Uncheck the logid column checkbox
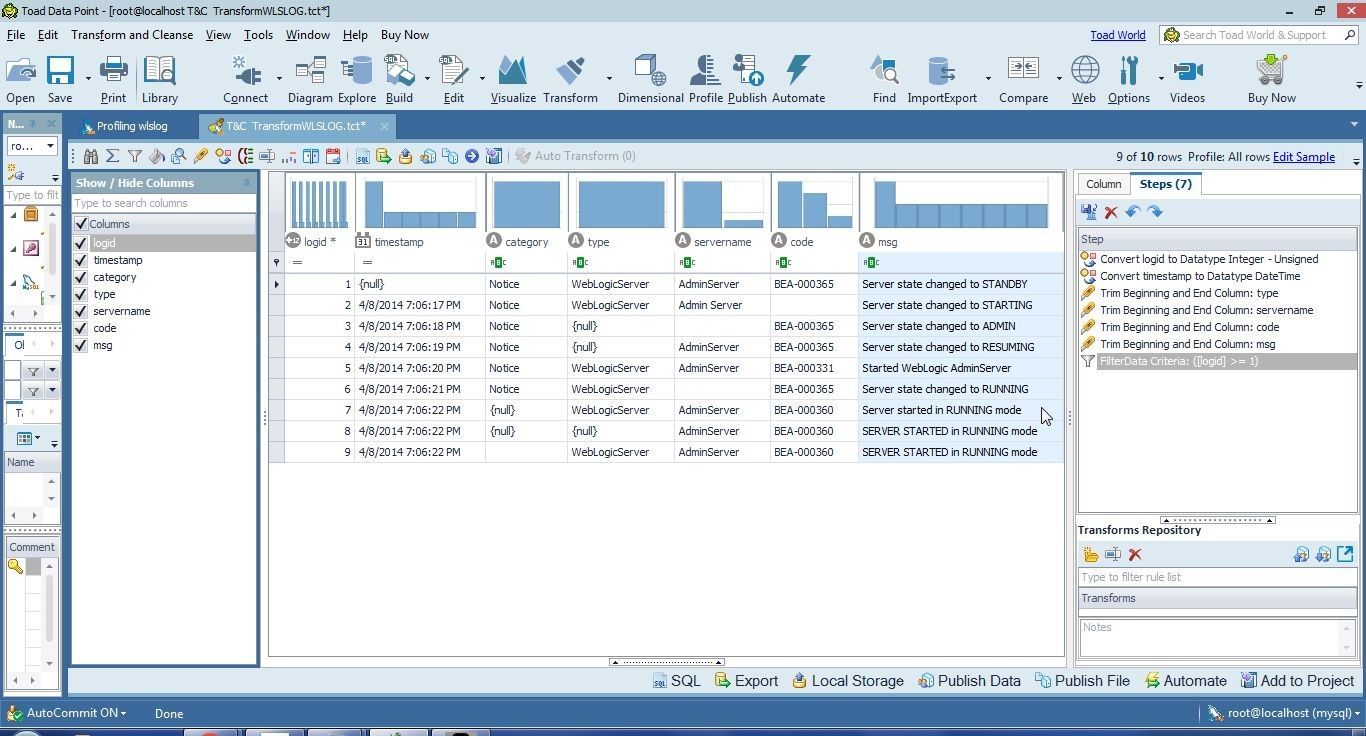 81,243
